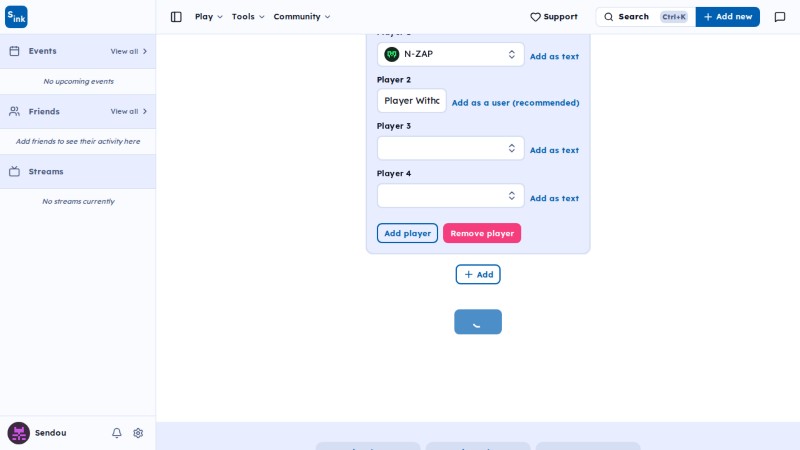
Task: Open the Streams section header
Action: pyautogui.click(x=78, y=171)
